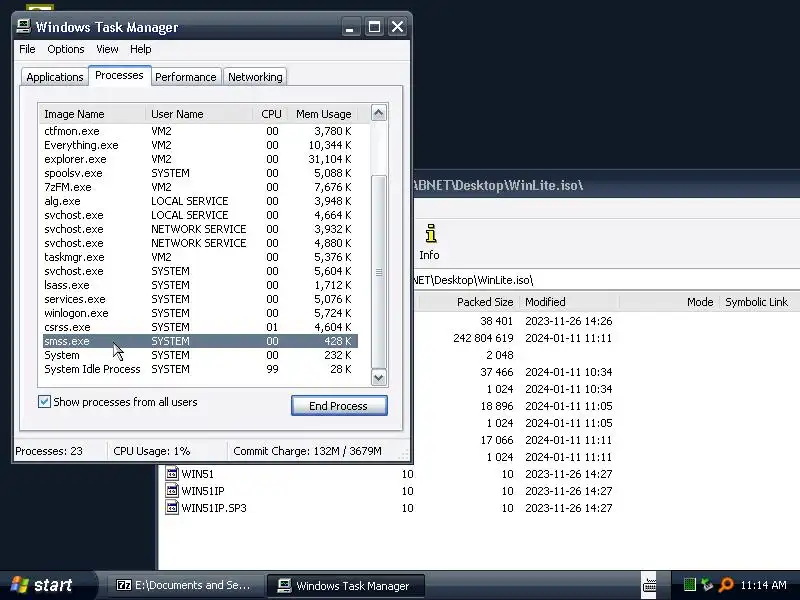Click the Task Manager title bar icon
Viewport: 800px width, 600px height.
(x=23, y=26)
